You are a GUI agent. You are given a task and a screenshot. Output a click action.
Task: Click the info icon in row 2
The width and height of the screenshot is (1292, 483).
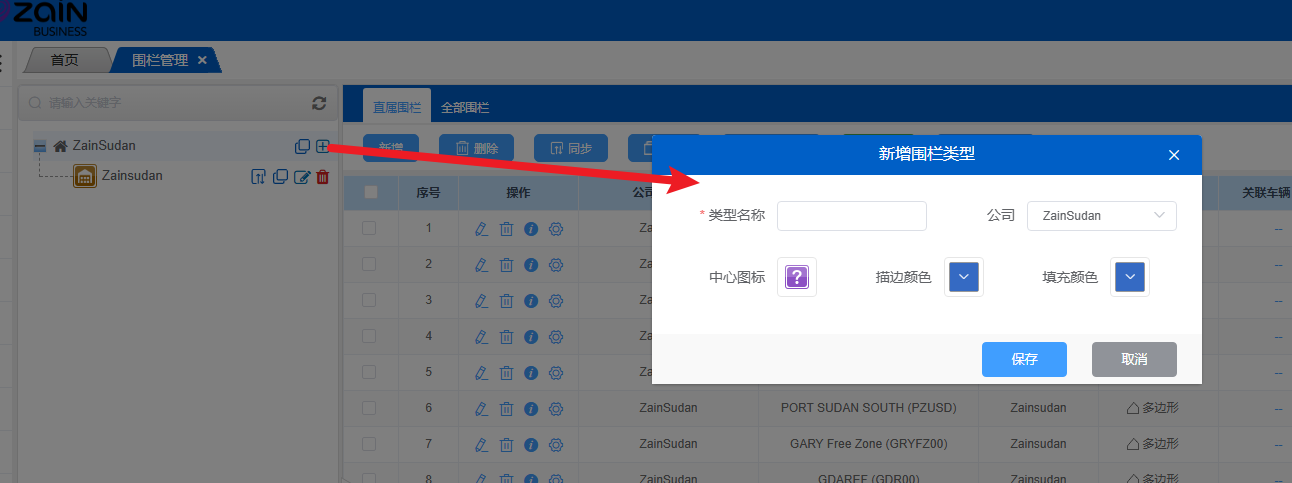531,264
